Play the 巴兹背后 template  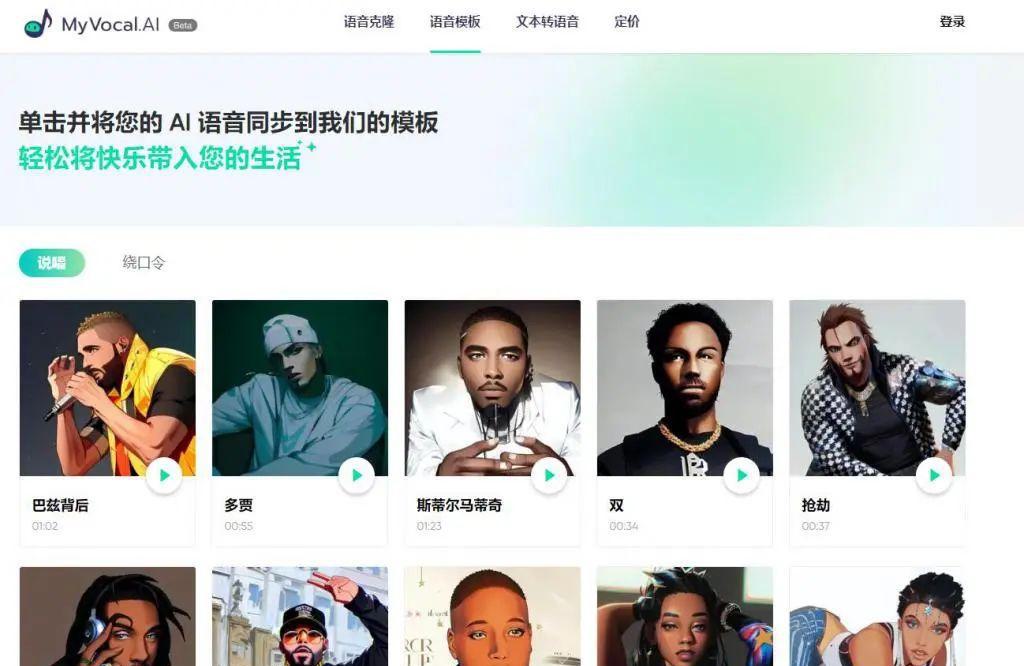point(164,476)
